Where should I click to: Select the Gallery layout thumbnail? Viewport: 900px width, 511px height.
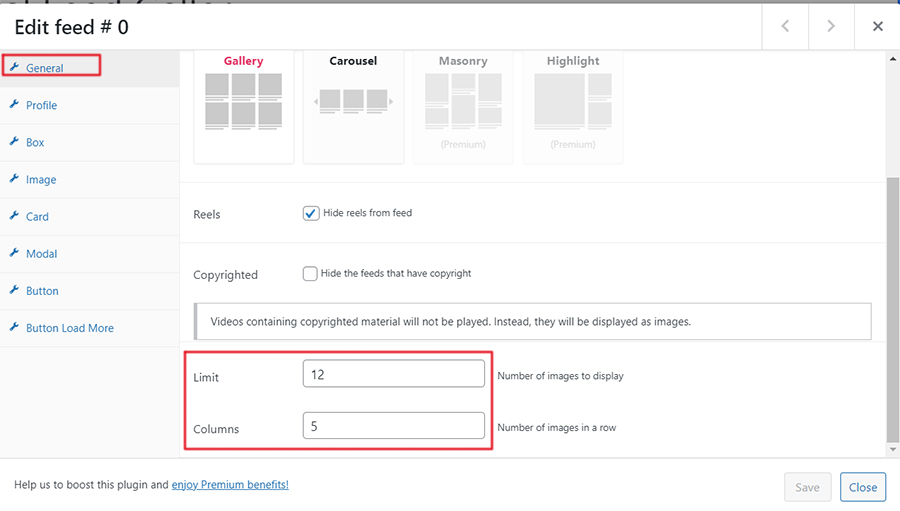pos(243,102)
